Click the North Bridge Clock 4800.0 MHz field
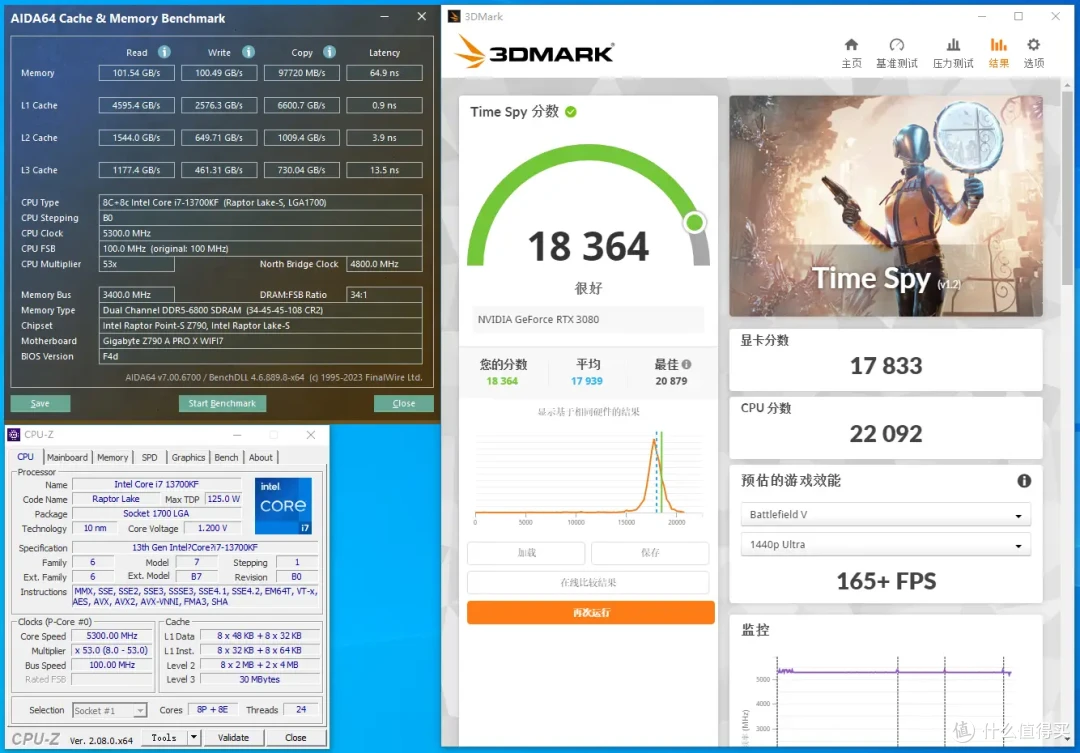1080x753 pixels. click(x=384, y=264)
